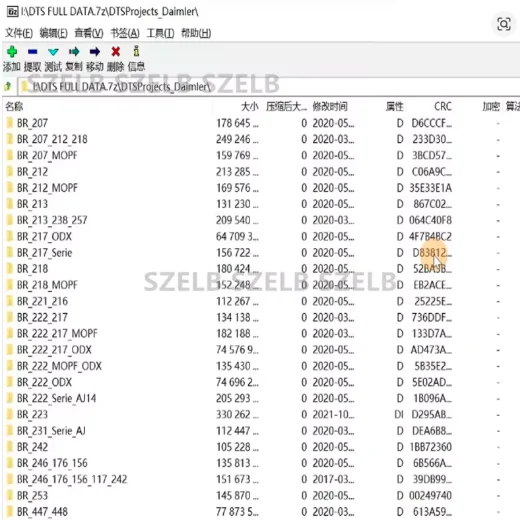520x520 pixels.
Task: Select the BR_207_212_218 folder
Action: tap(52, 139)
